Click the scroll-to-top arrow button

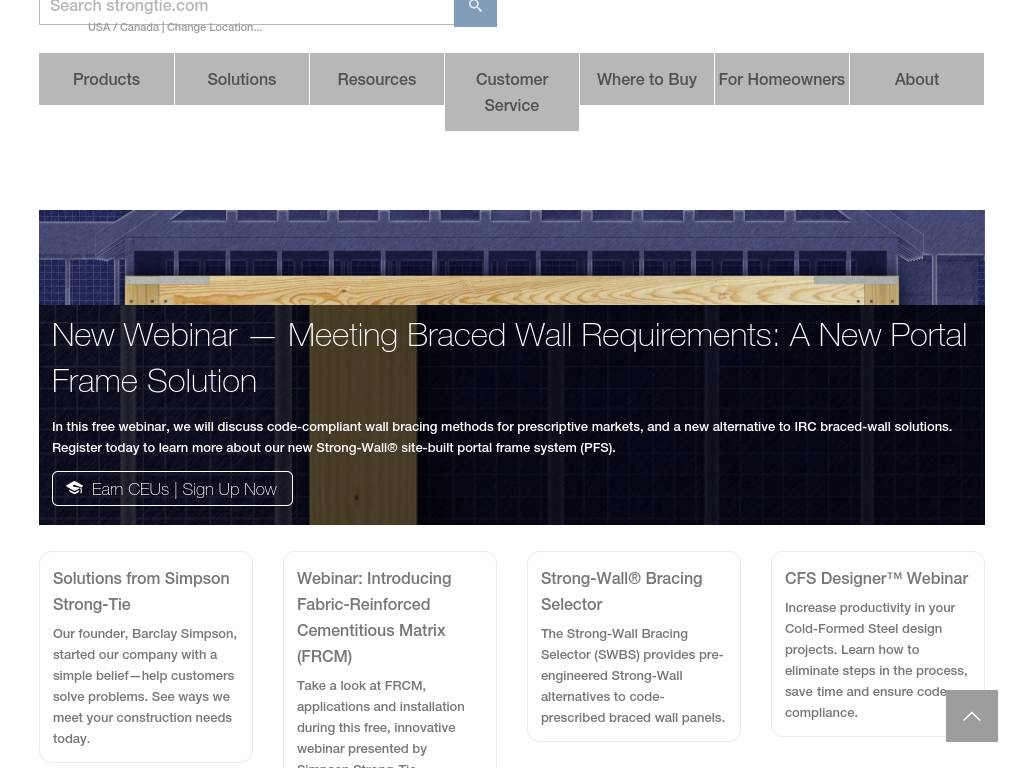tap(972, 716)
